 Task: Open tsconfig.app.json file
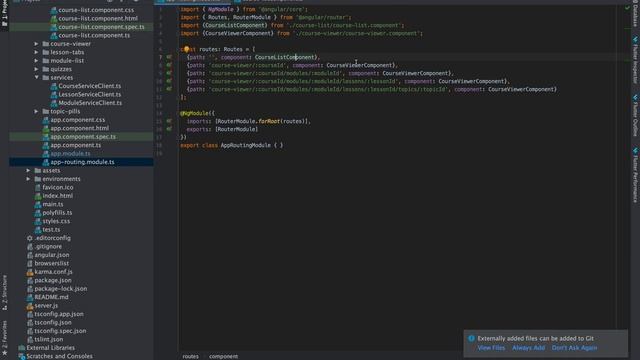point(59,314)
